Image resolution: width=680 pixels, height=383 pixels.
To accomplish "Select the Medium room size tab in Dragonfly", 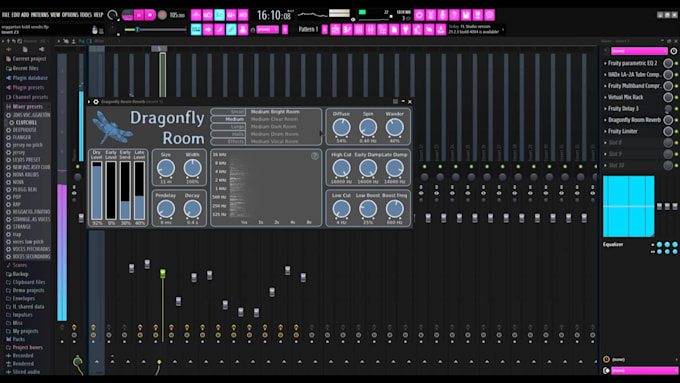I will pyautogui.click(x=229, y=119).
